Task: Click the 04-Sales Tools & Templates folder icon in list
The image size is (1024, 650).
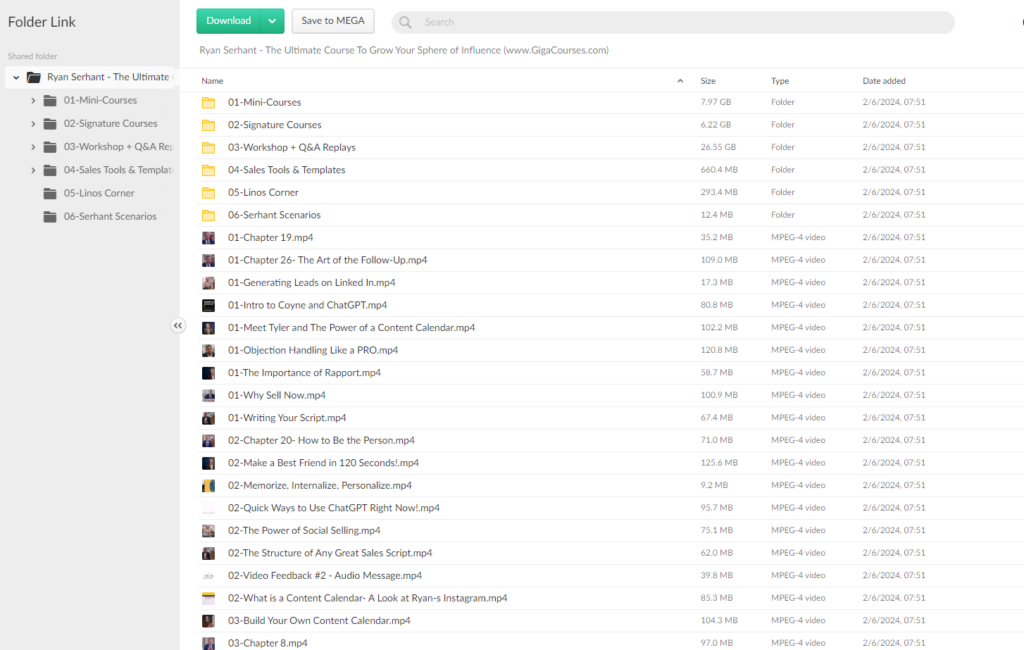Action: (208, 170)
